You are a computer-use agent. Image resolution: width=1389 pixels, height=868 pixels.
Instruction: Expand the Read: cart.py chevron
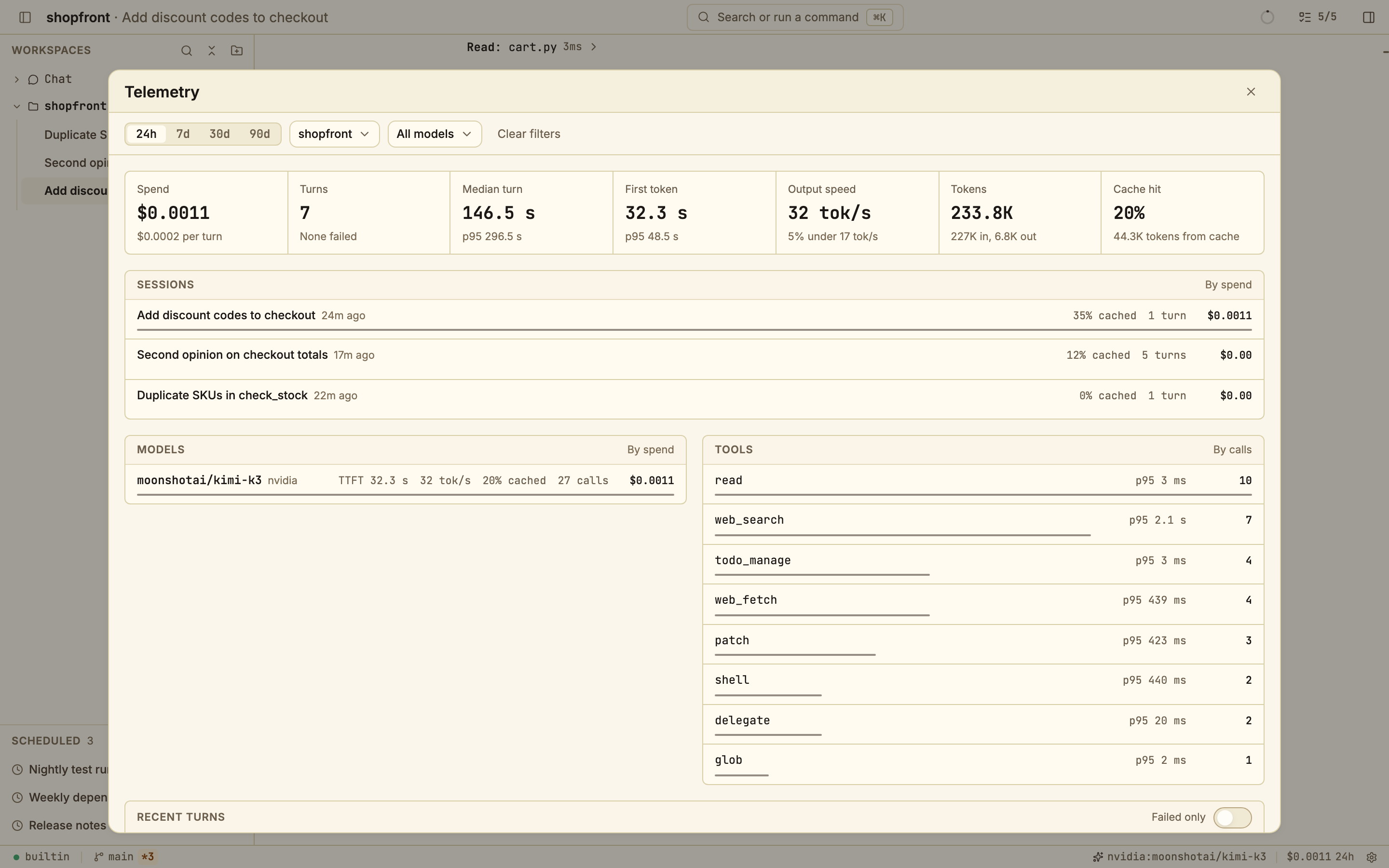594,46
